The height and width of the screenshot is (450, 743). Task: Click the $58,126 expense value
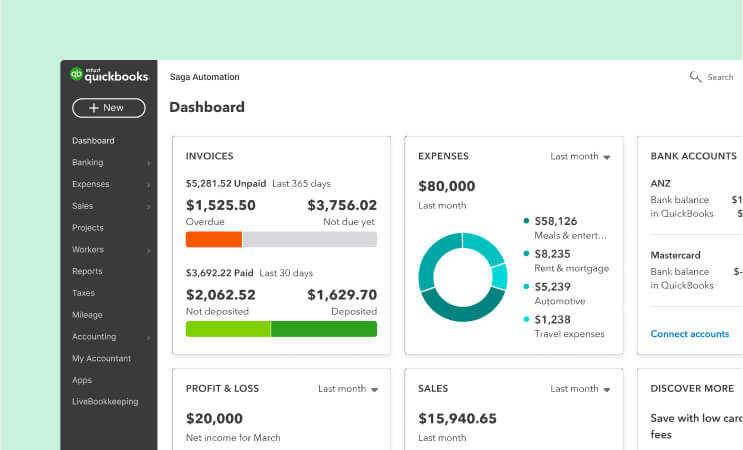pyautogui.click(x=556, y=221)
